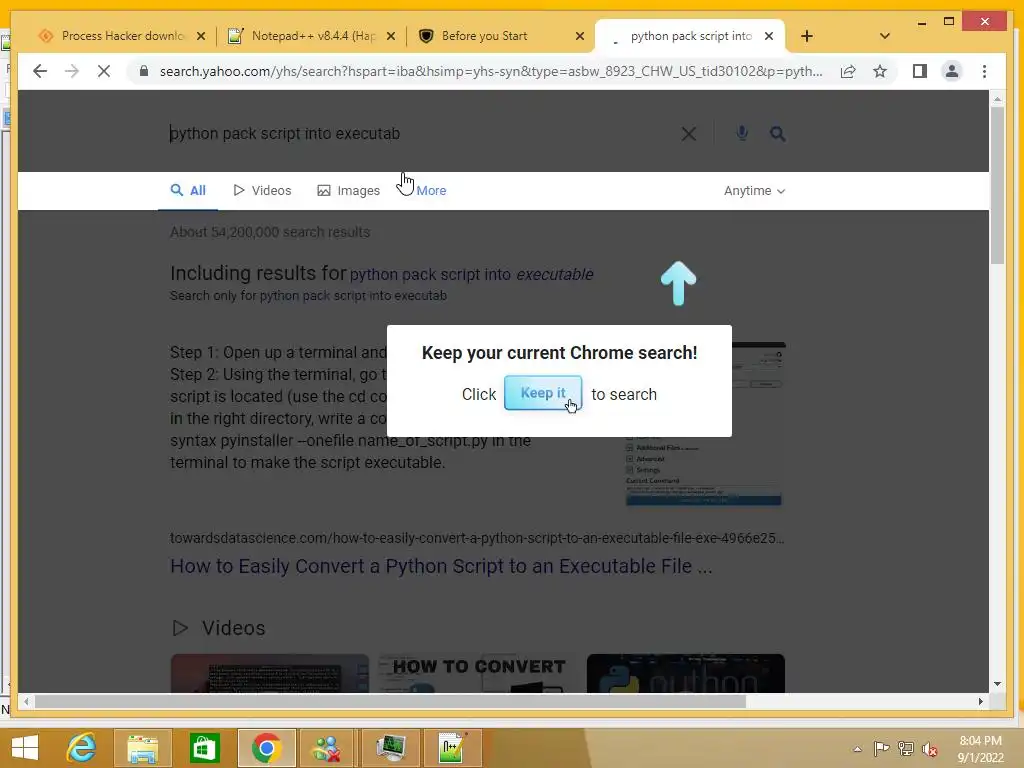Viewport: 1024px width, 768px height.
Task: Click the Action Center flag tray icon
Action: point(881,749)
